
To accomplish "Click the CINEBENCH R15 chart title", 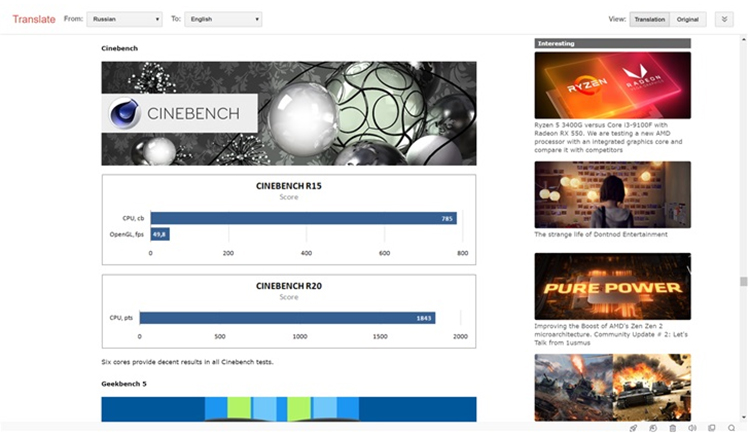I will [x=289, y=186].
